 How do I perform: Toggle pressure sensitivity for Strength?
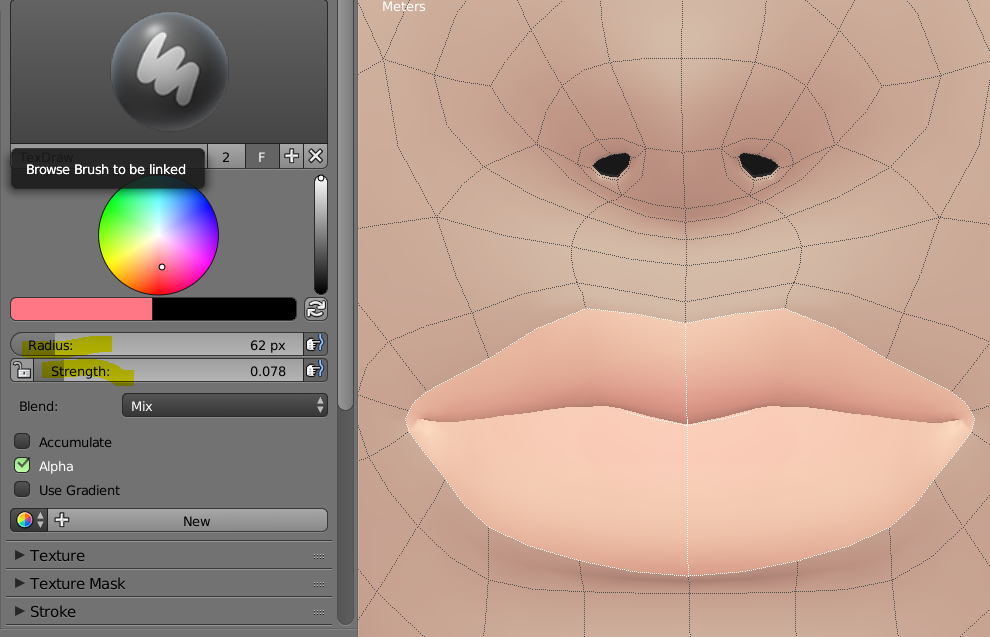pos(315,371)
